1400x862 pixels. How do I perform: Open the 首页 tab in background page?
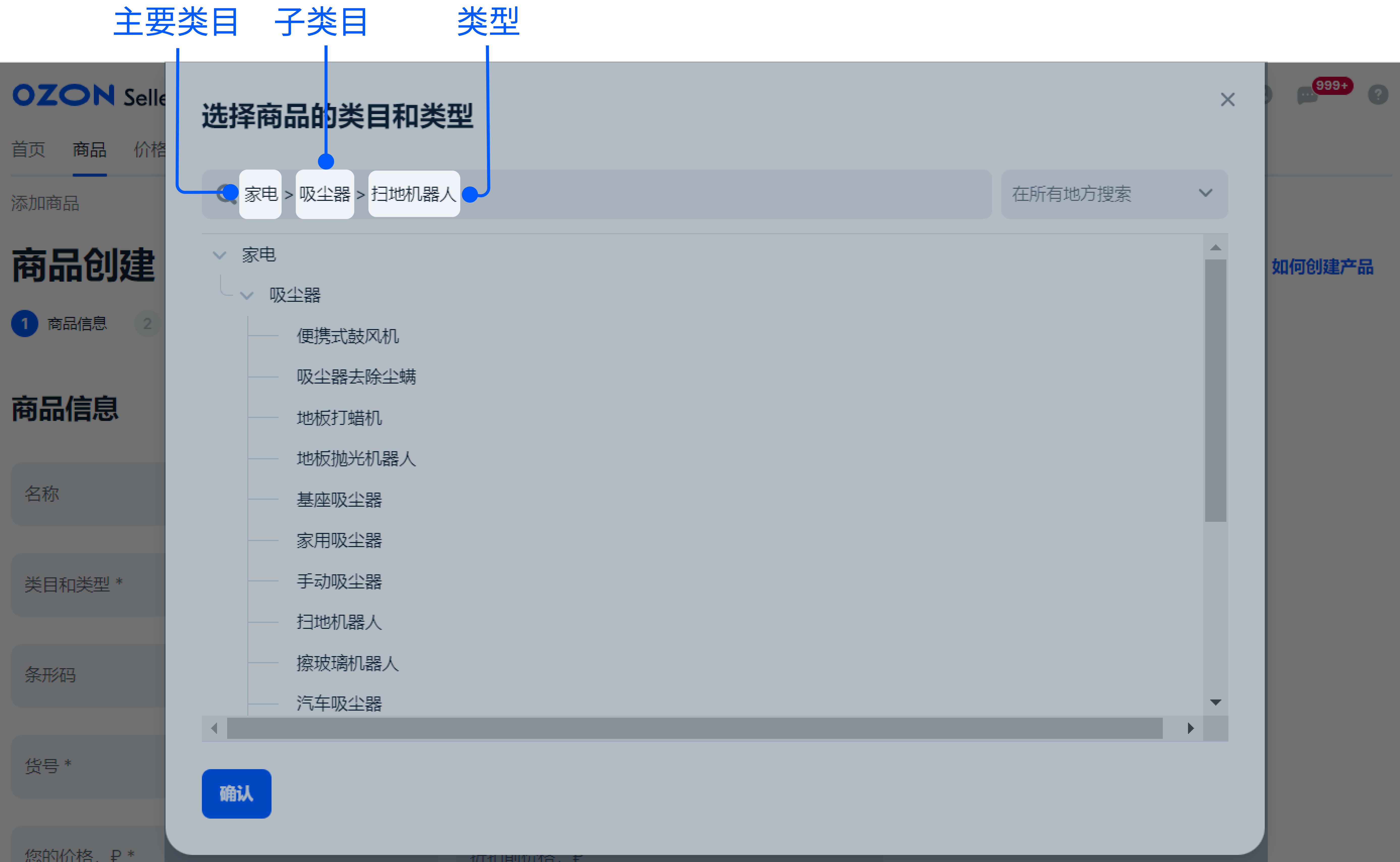pos(29,149)
